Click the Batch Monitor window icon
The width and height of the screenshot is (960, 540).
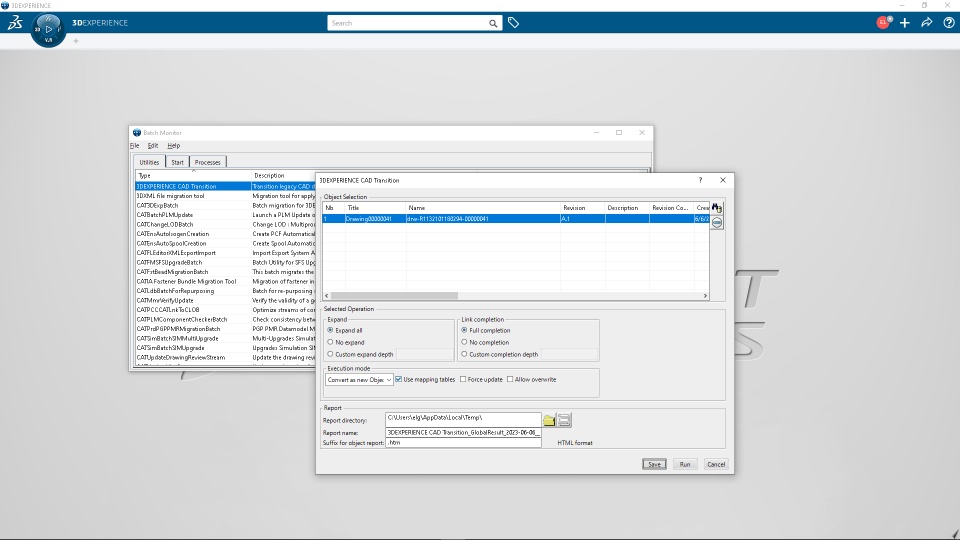[x=137, y=132]
